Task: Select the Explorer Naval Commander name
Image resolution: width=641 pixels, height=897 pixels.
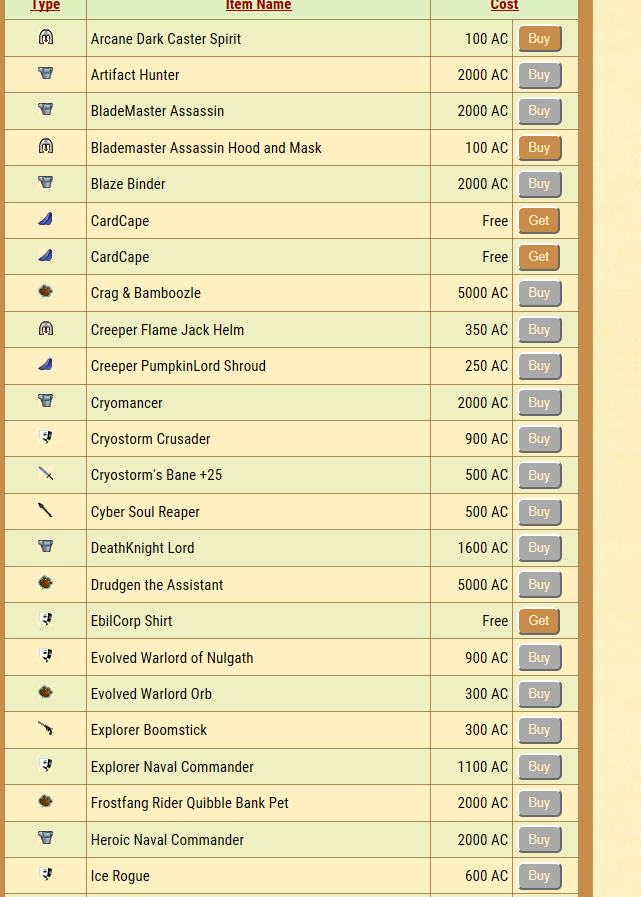Action: click(172, 767)
